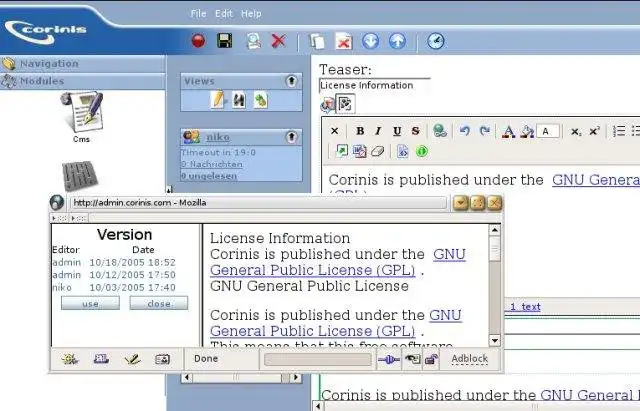Viewport: 640px width, 411px height.
Task: Click the popup scrollbar up arrow
Action: click(x=495, y=231)
